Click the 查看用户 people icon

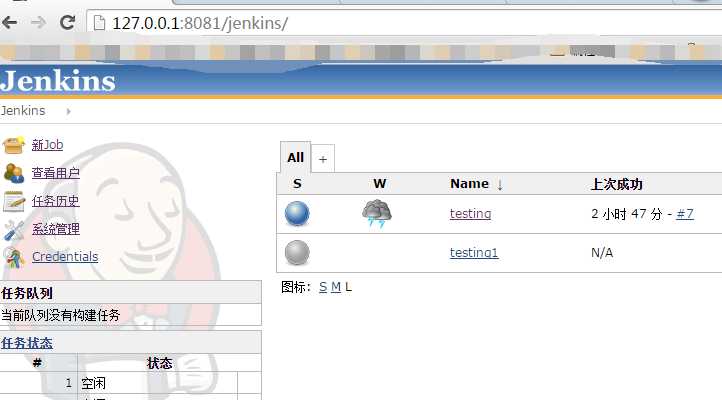point(14,173)
